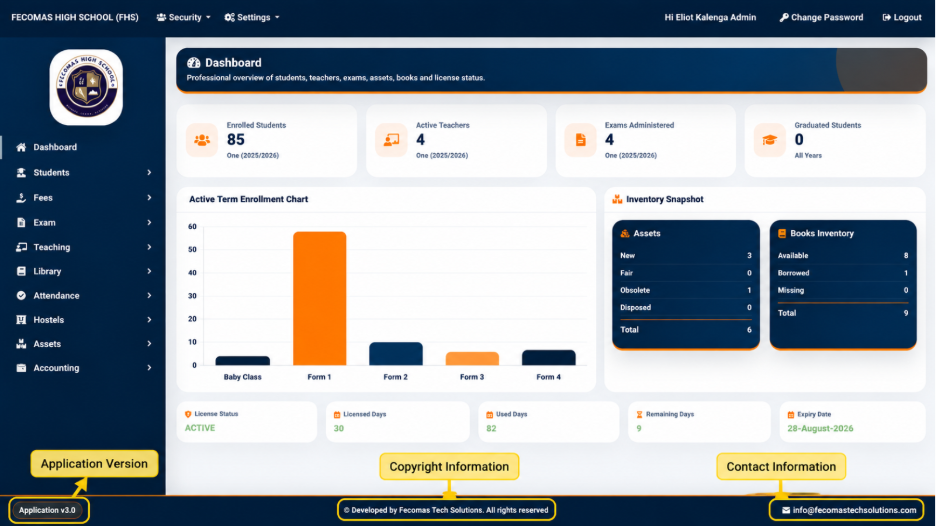936x526 pixels.
Task: Expand the Students sidebar chevron
Action: click(x=149, y=173)
